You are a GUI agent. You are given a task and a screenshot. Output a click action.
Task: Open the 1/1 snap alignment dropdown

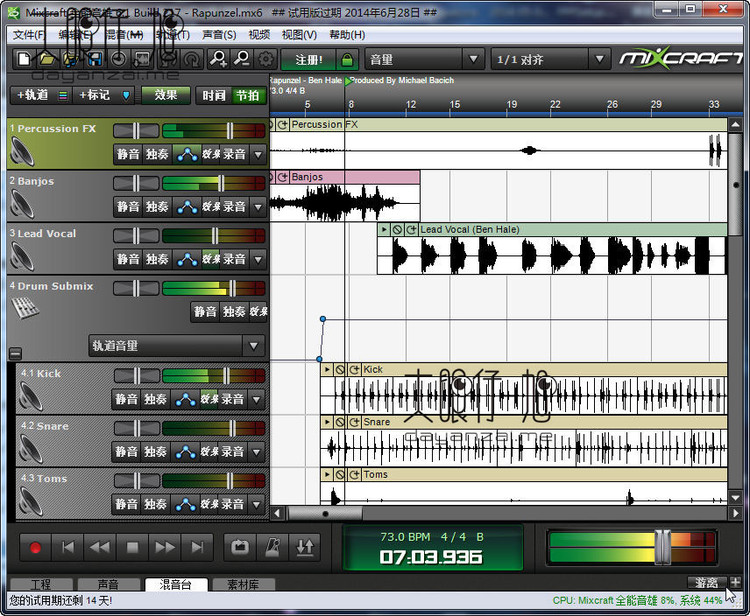[599, 59]
